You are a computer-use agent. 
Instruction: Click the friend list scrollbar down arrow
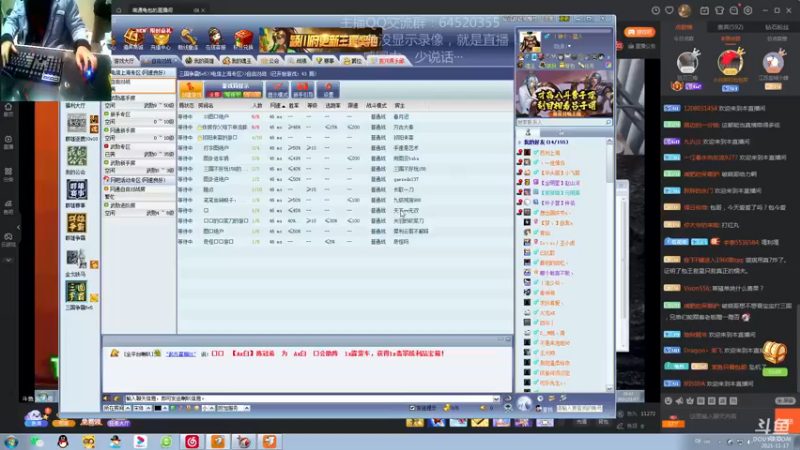pos(610,389)
